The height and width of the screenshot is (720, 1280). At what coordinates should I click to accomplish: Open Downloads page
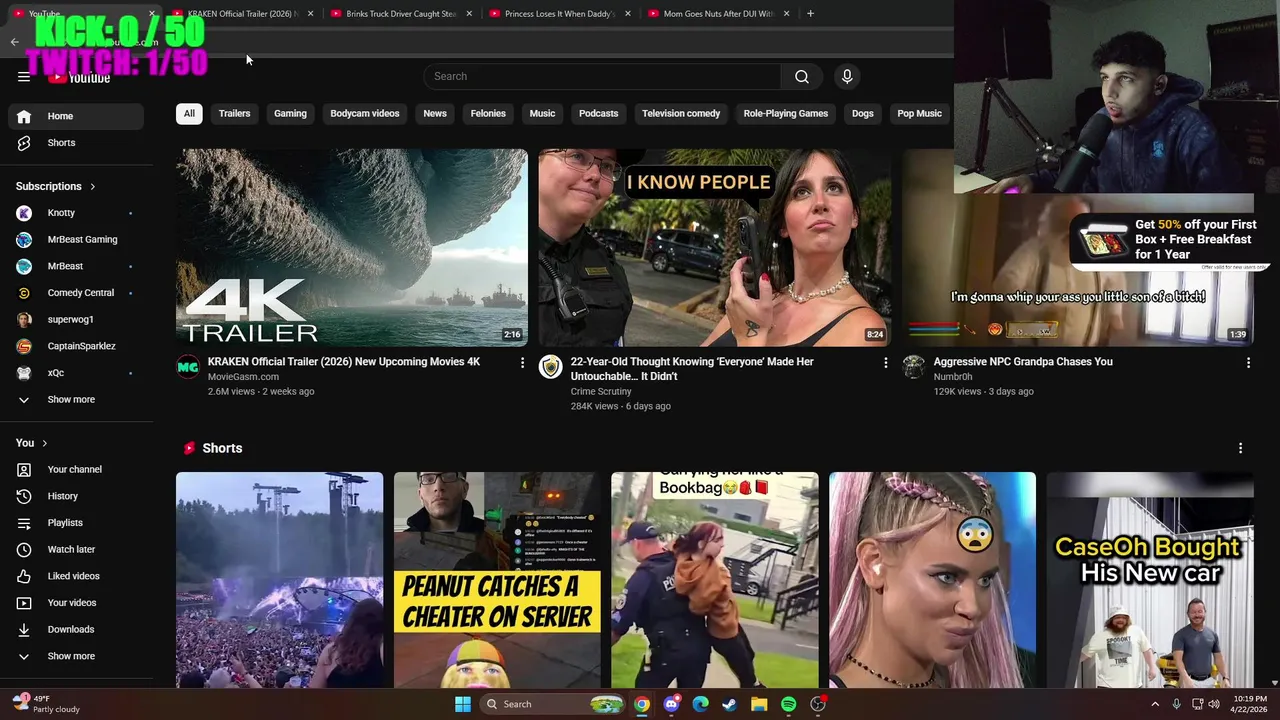tap(76, 629)
